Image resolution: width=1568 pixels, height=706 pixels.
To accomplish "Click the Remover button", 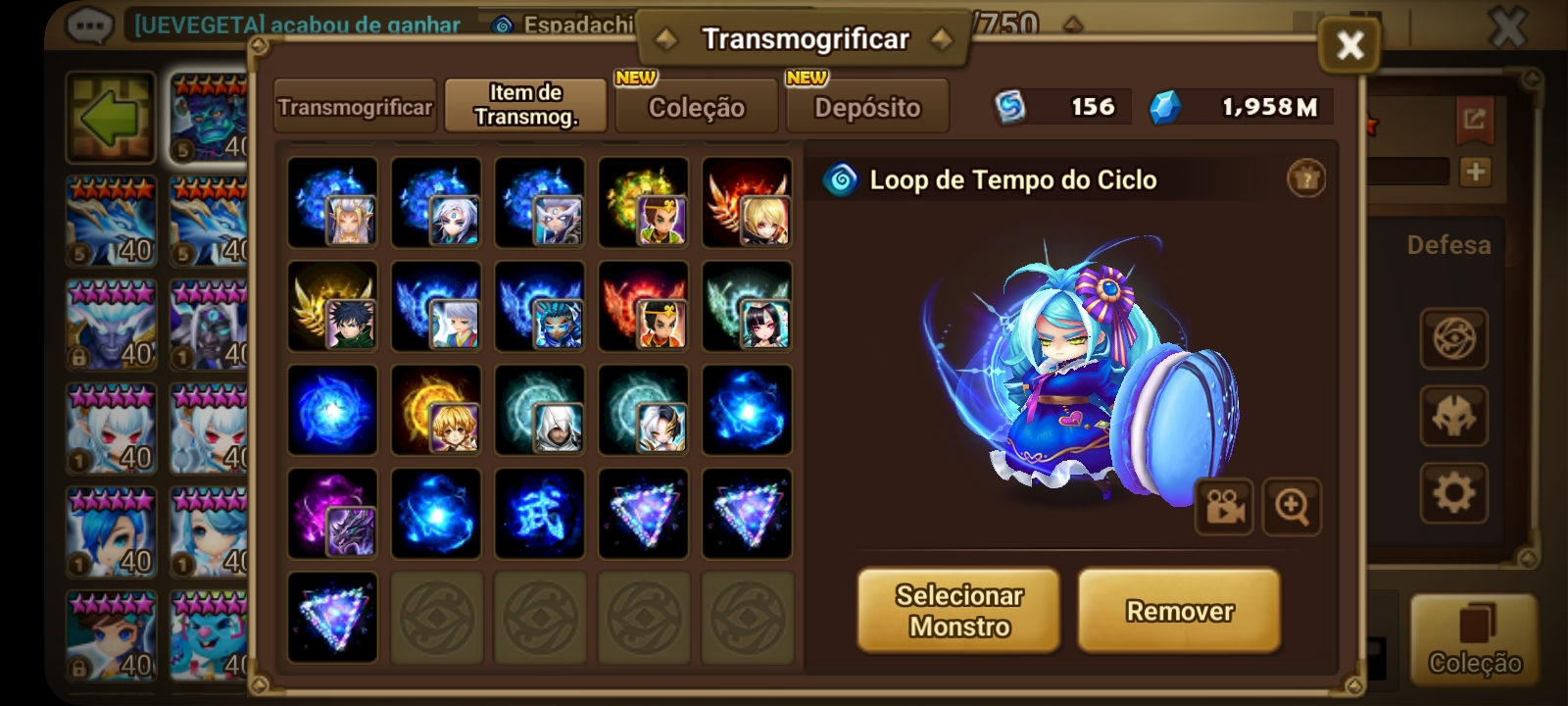I will [1179, 610].
